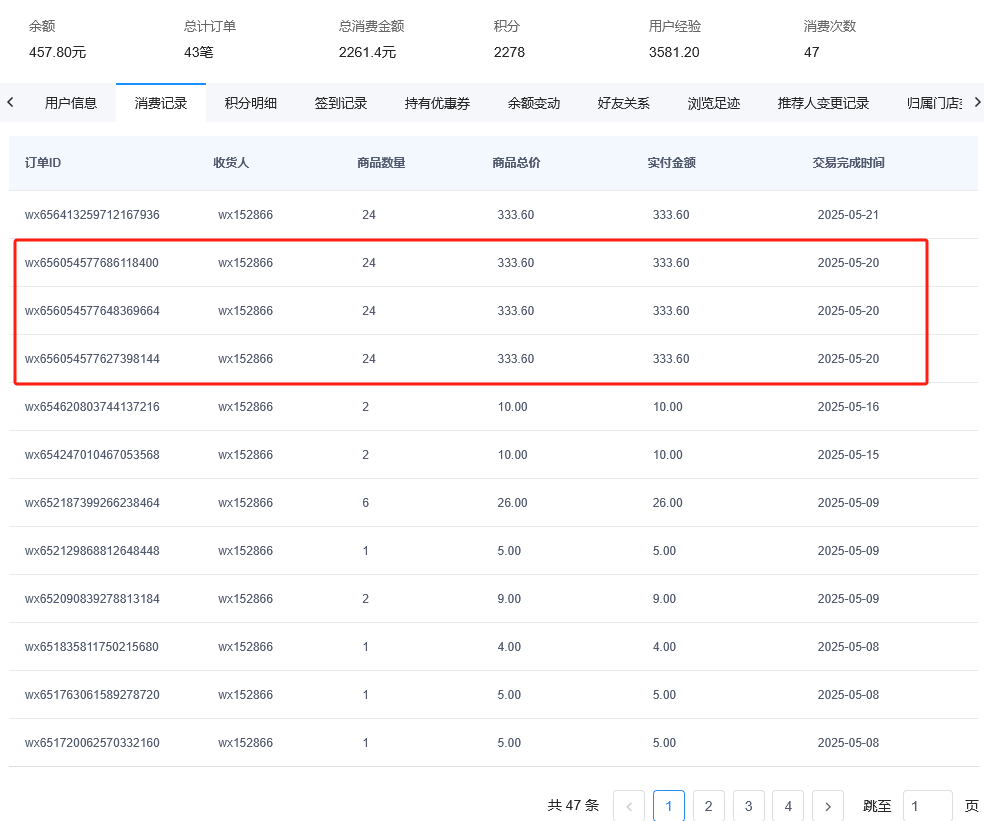Open the 用户信息 tab
984x821 pixels.
(x=71, y=103)
